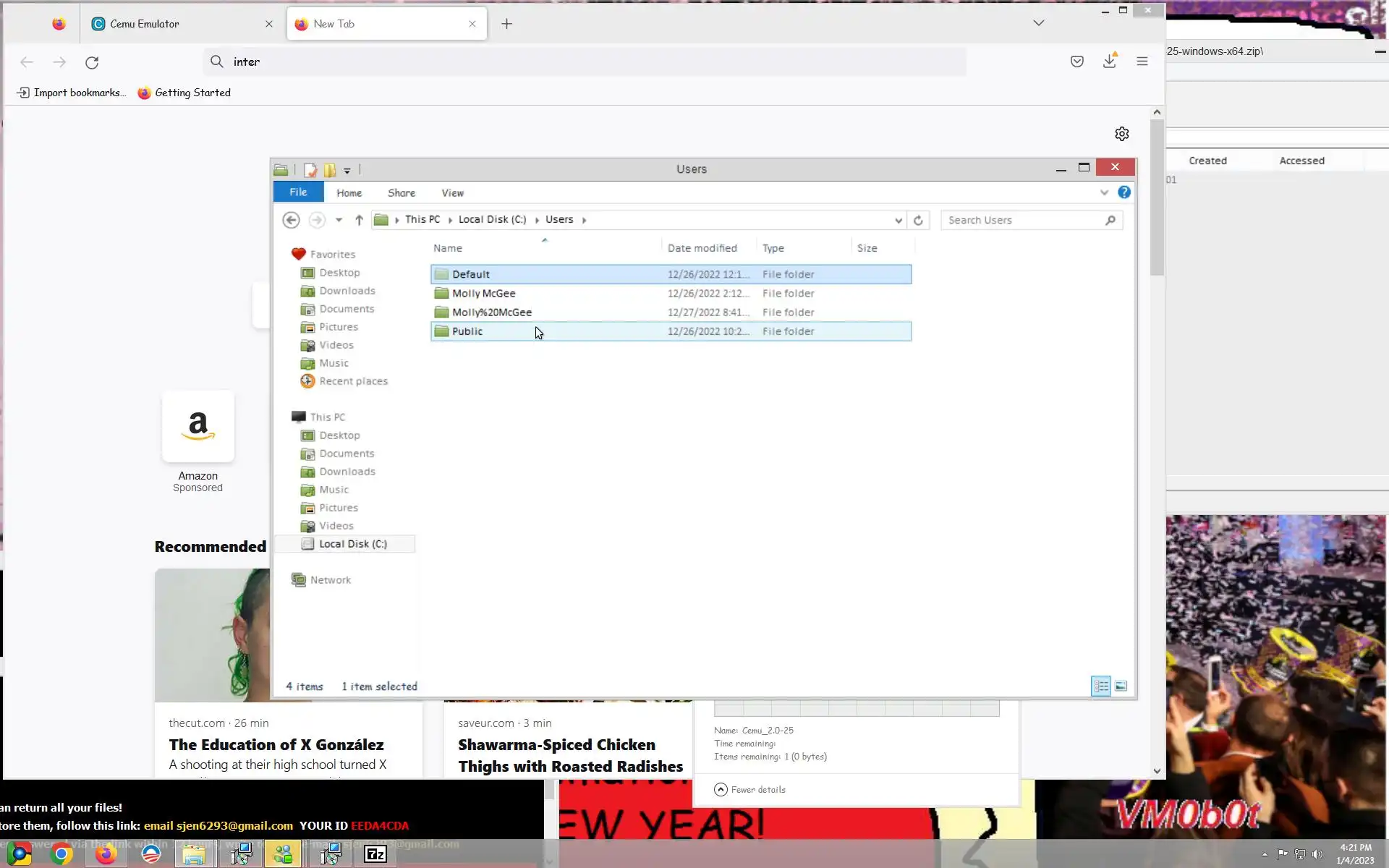Image resolution: width=1389 pixels, height=868 pixels.
Task: Open new tab page settings gear
Action: (x=1121, y=134)
